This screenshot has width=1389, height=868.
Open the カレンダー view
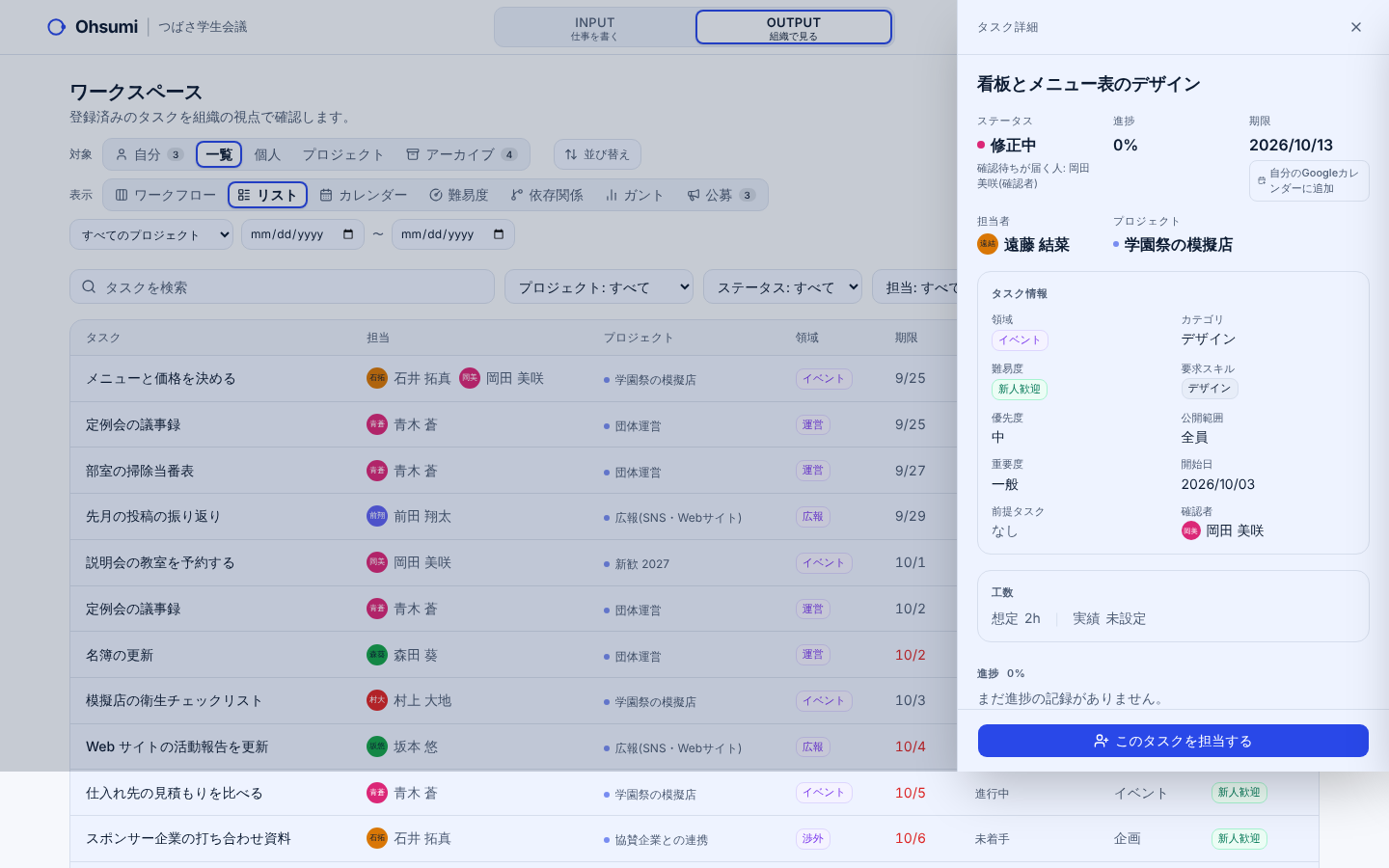click(x=364, y=195)
